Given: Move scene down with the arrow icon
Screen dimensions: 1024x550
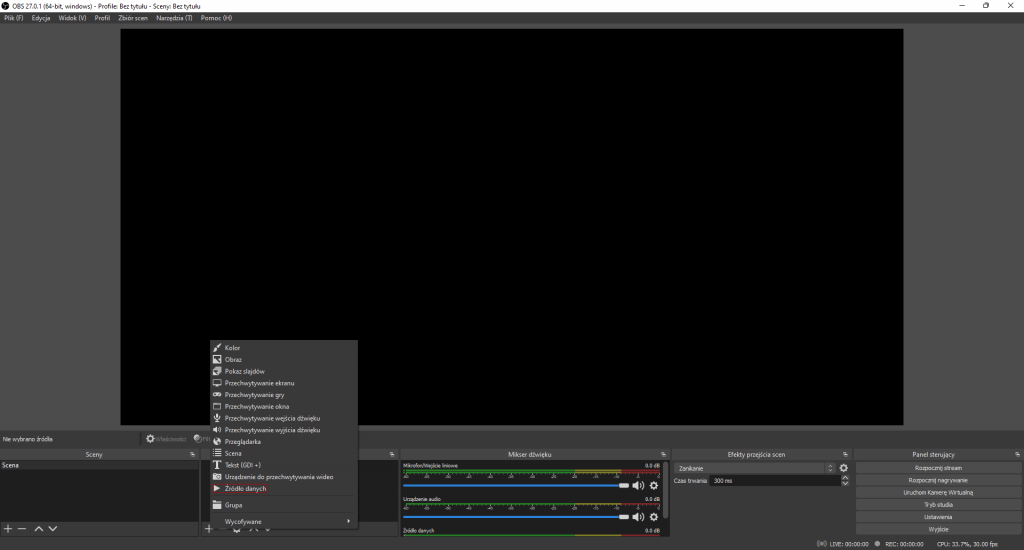Looking at the screenshot, I should [x=53, y=528].
